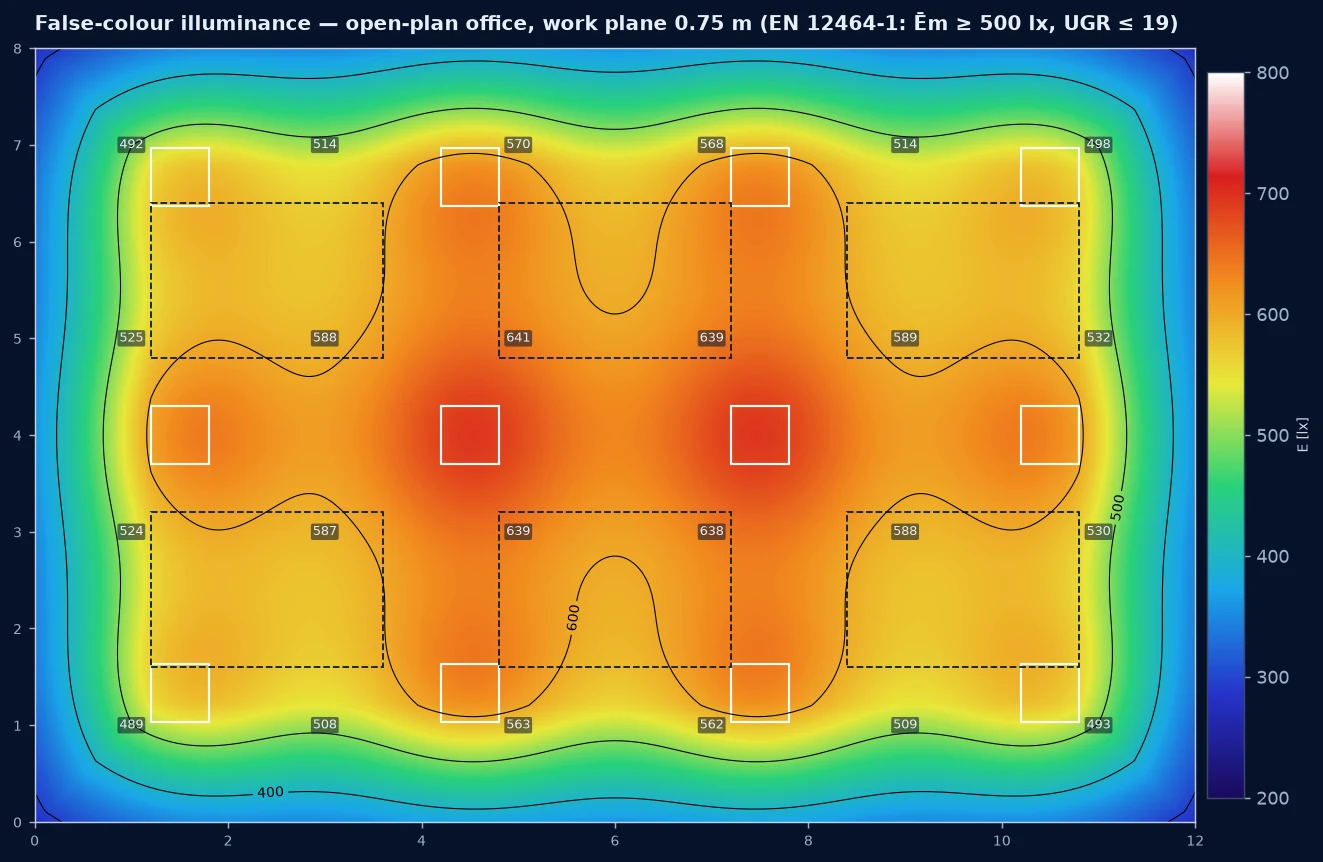The image size is (1323, 862).
Task: Click the 508 illuminance value label
Action: (325, 725)
